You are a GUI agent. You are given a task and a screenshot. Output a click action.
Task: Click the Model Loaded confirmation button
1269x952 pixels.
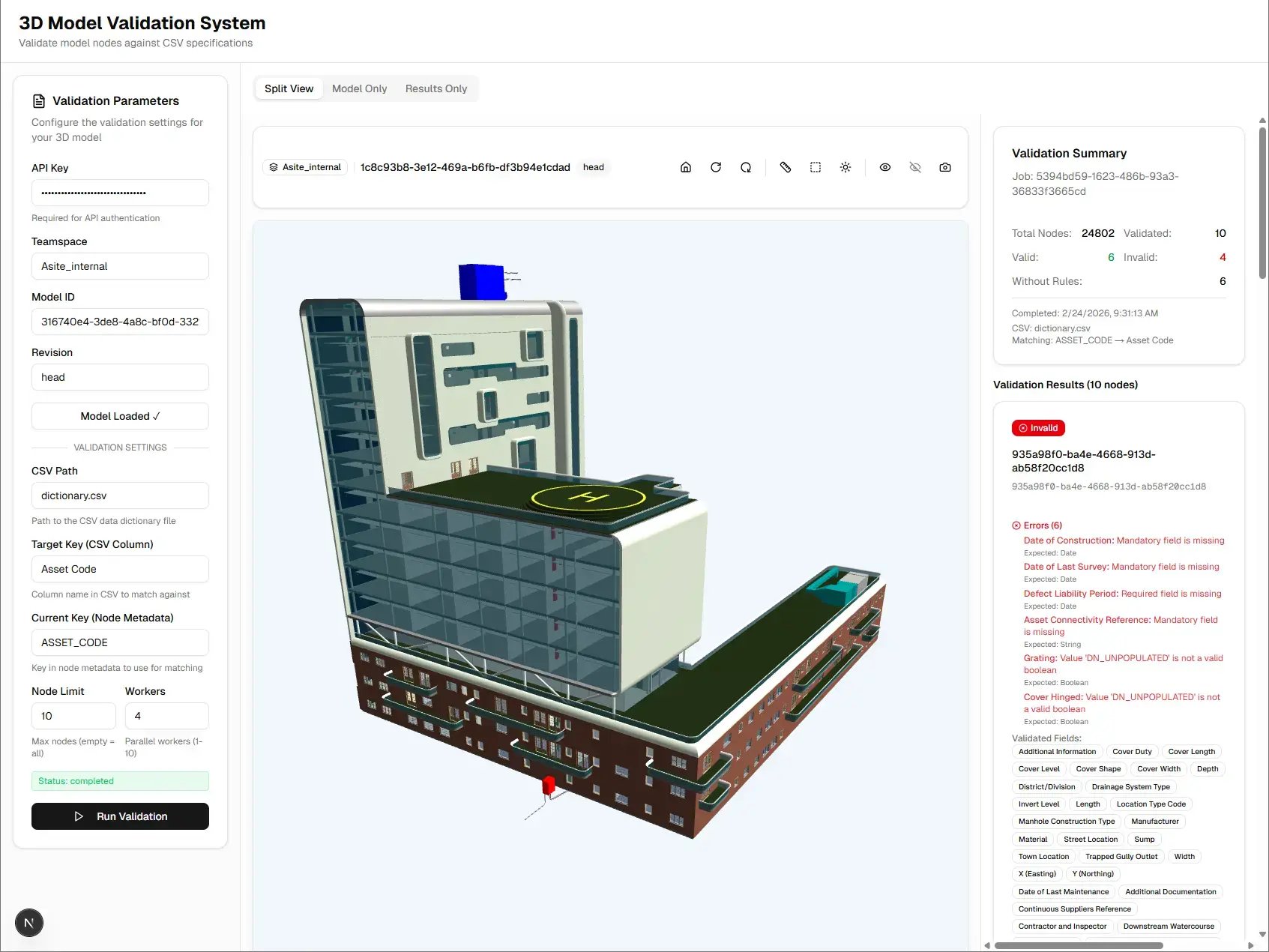pos(120,416)
